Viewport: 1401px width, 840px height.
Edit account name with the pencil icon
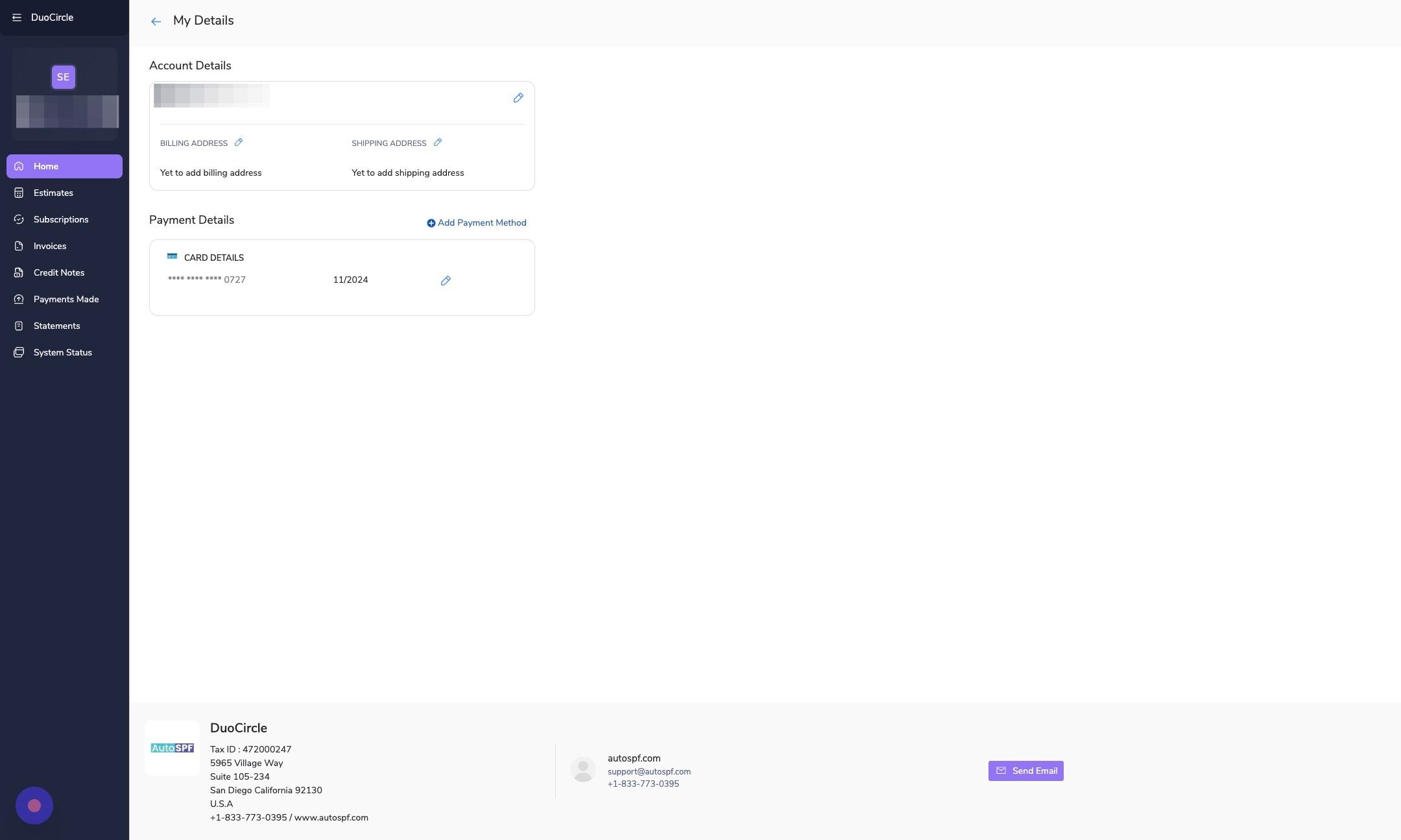pos(518,98)
